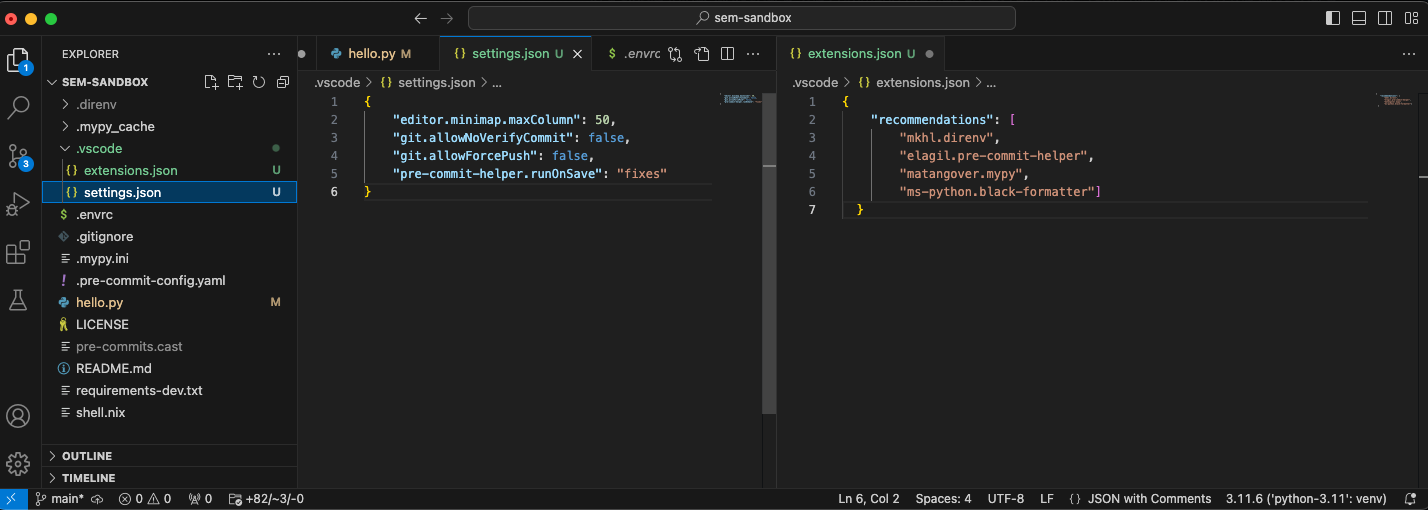Click the settings.json minimap

pos(740,100)
